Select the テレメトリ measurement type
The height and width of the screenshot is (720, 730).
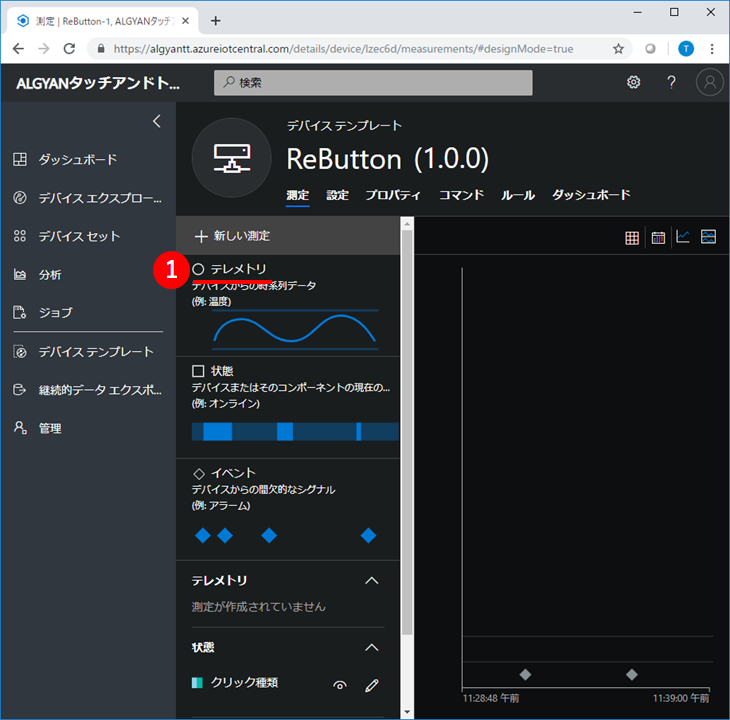(x=288, y=306)
